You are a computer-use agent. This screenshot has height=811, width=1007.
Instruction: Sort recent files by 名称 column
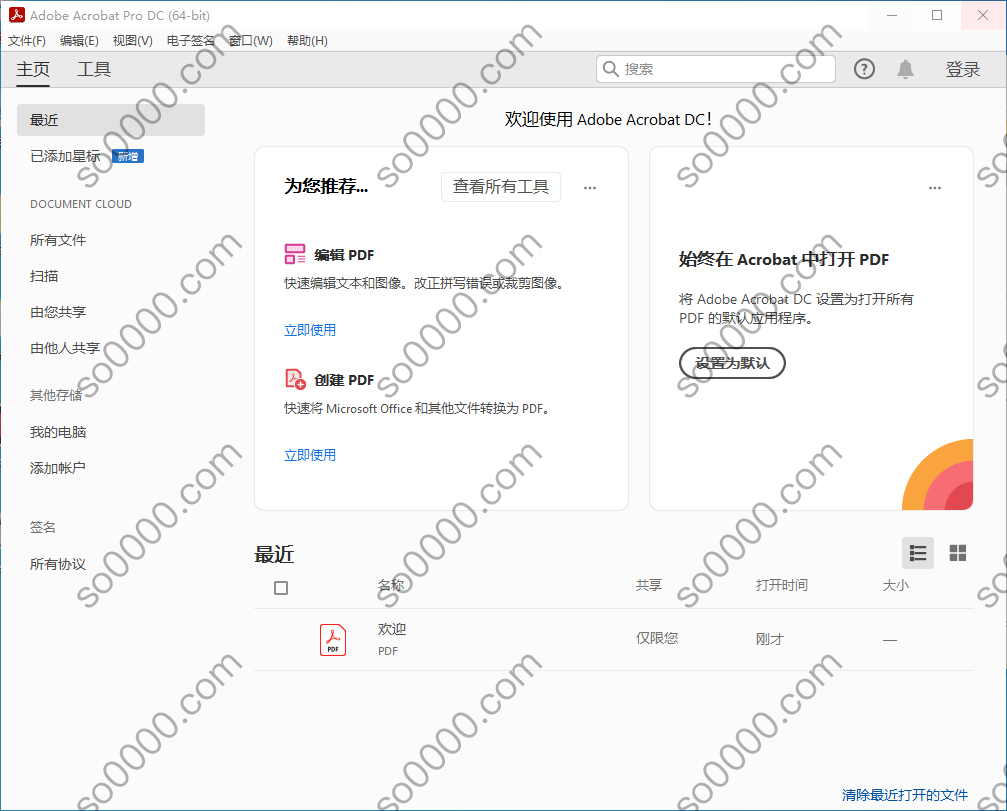(391, 585)
